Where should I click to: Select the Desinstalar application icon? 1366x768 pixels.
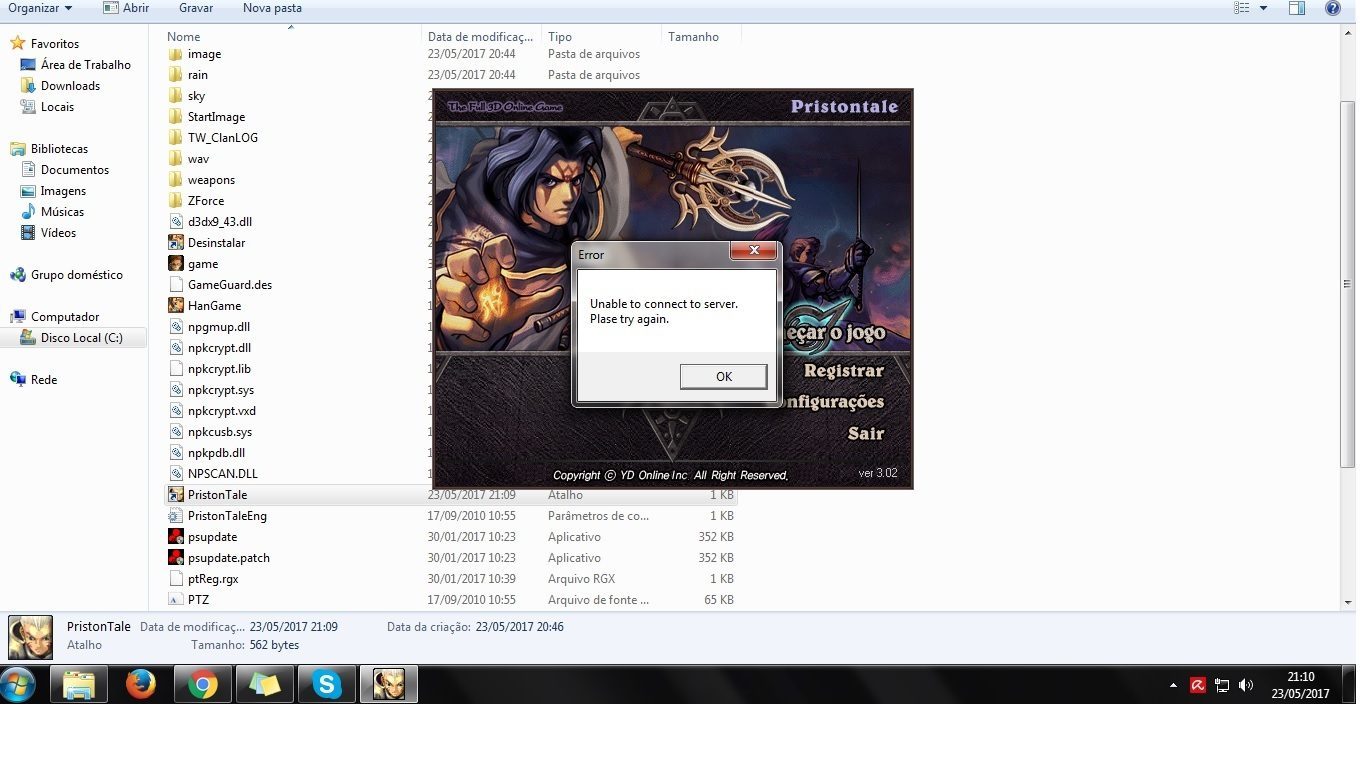pyautogui.click(x=176, y=243)
